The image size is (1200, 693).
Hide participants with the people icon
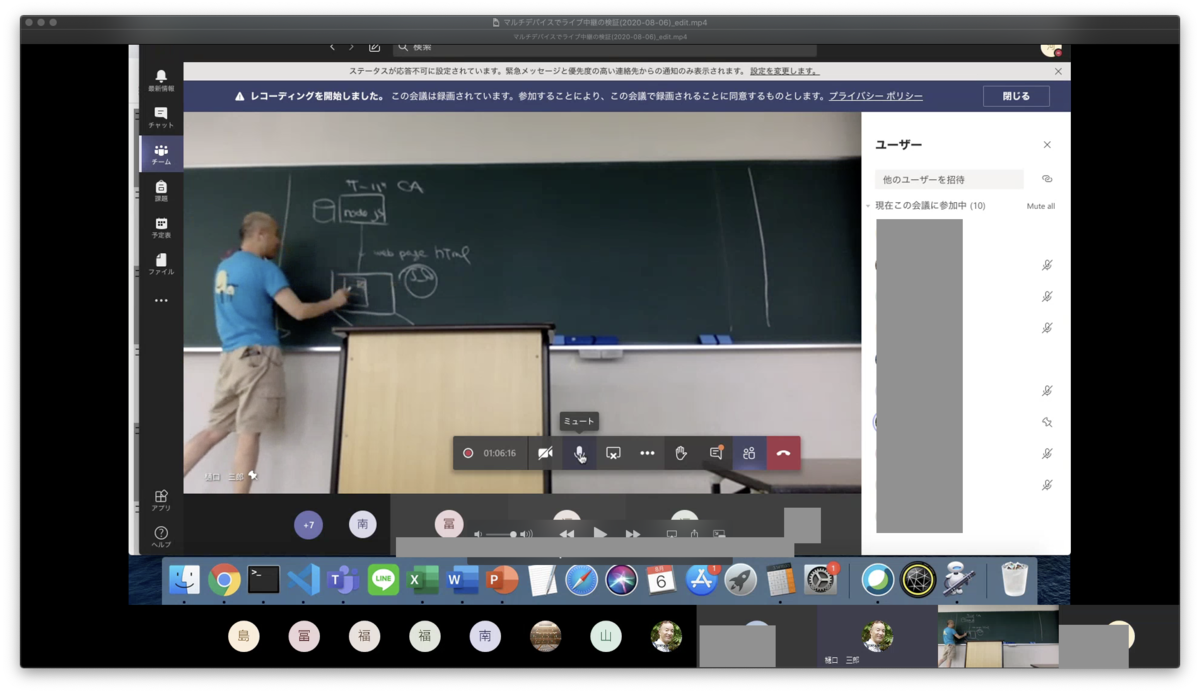[749, 453]
